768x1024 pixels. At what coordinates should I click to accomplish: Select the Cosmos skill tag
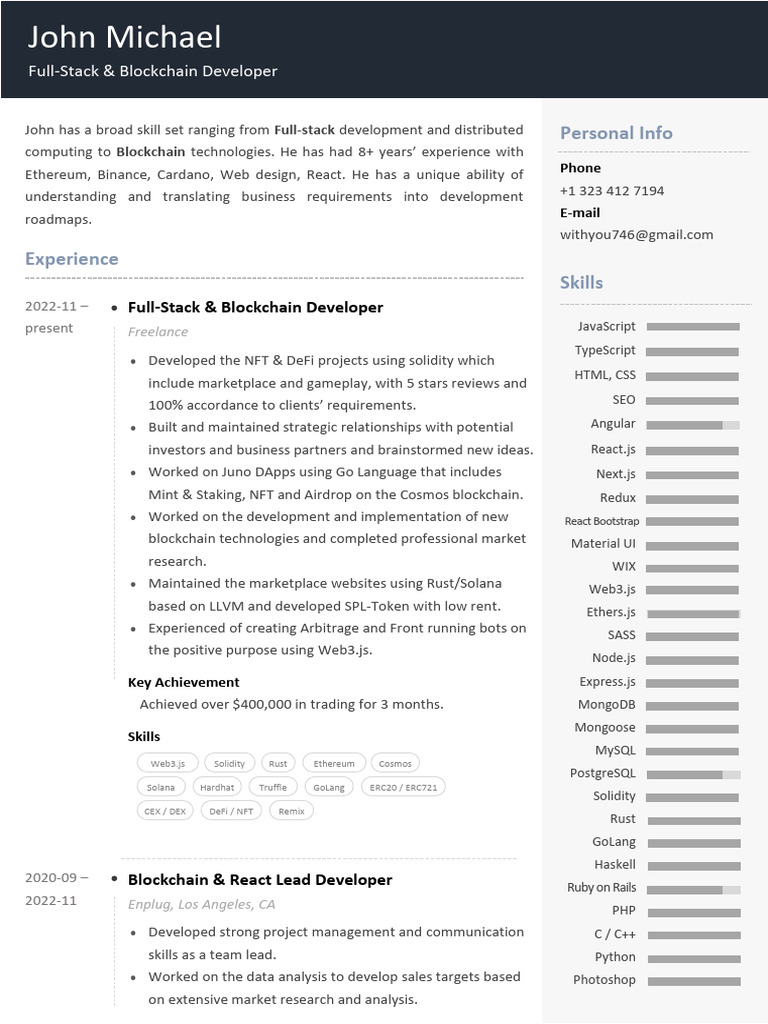[395, 763]
